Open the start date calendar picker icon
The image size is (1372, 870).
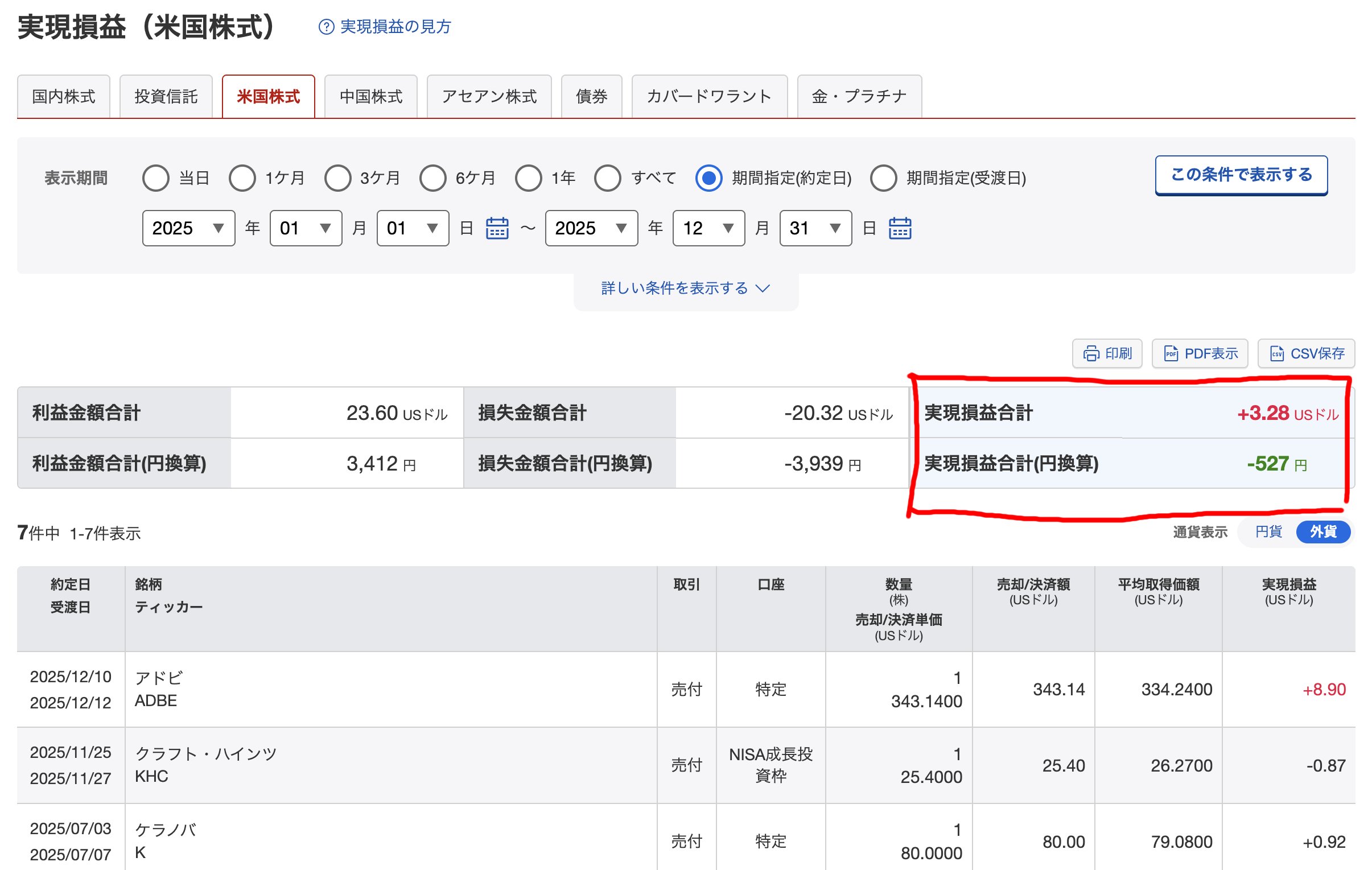pos(497,229)
